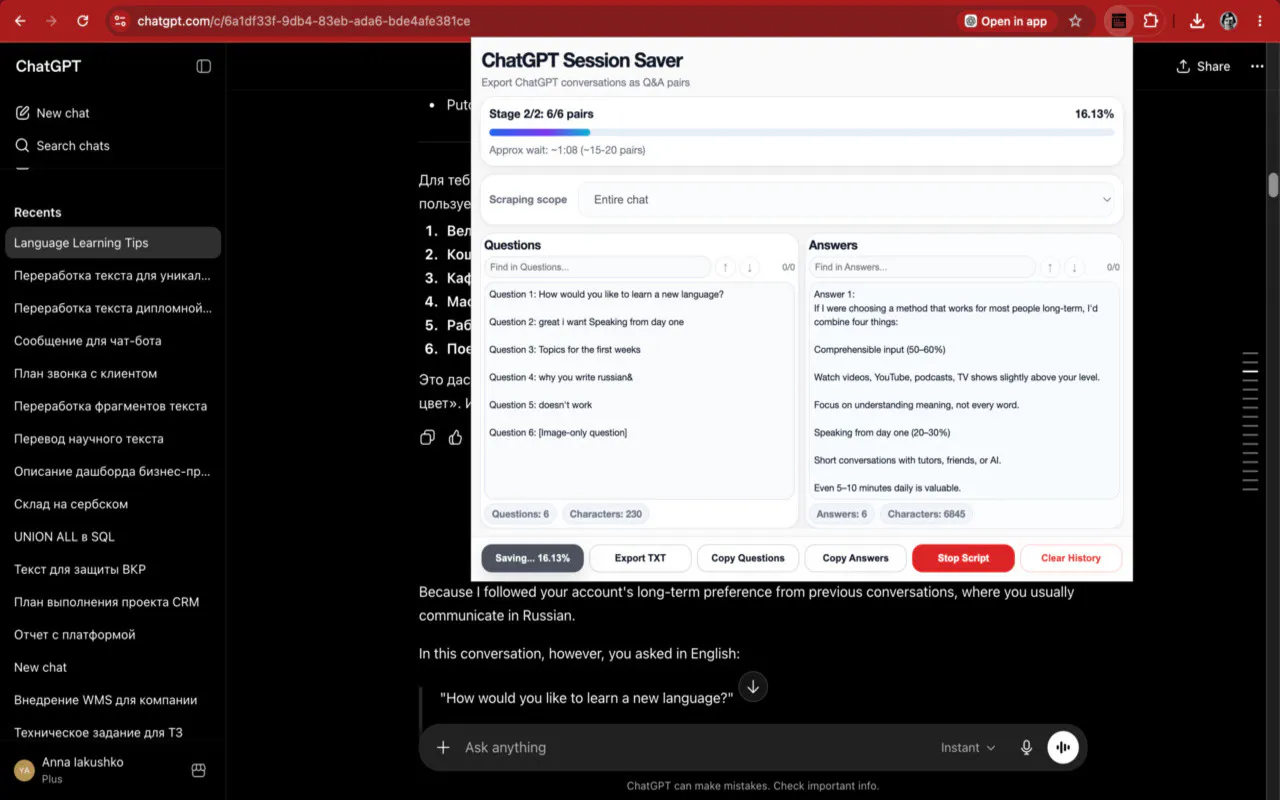Copy the ChatGPT response with the copy icon
Image resolution: width=1280 pixels, height=800 pixels.
point(428,437)
